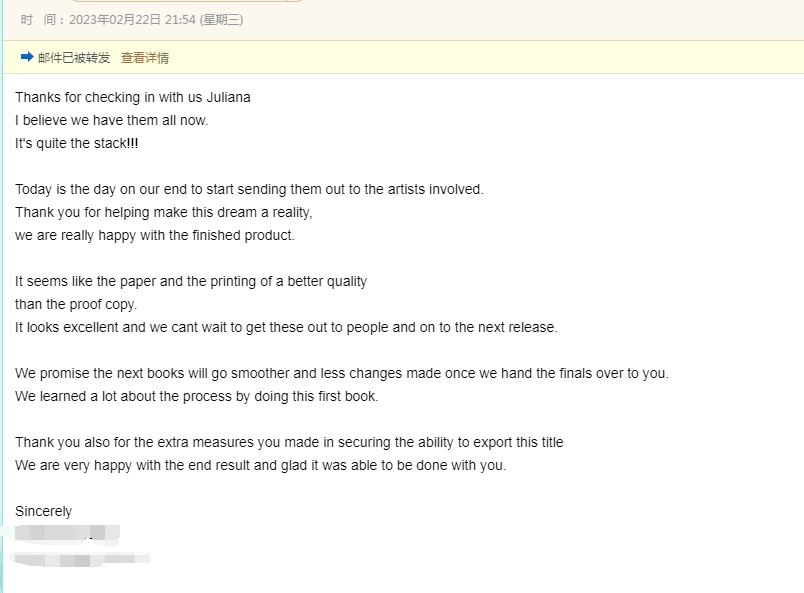Screen dimensions: 804x593
Task: Click the line "I believe we have them all now."
Action: tap(111, 121)
